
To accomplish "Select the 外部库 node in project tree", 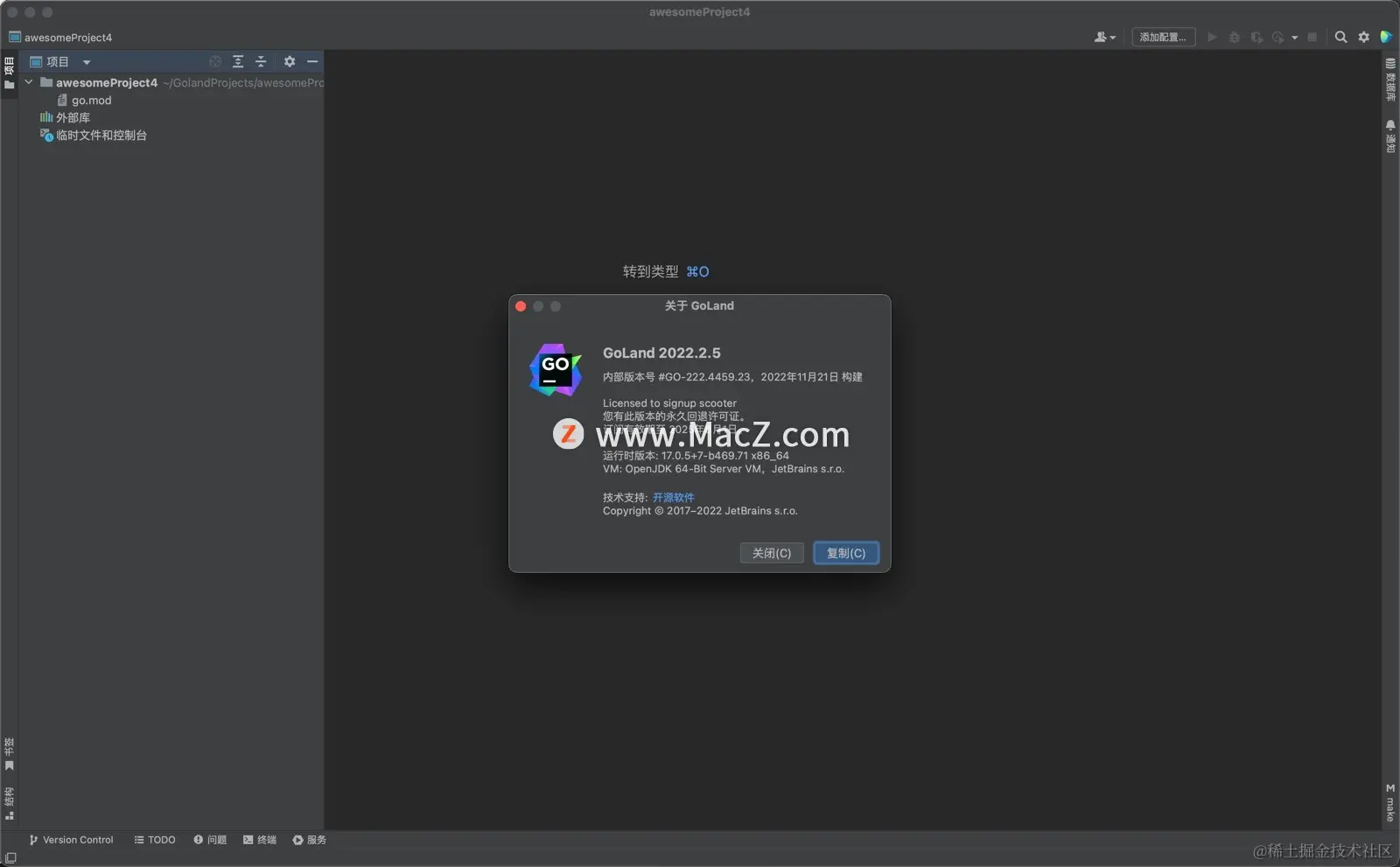I will point(65,117).
